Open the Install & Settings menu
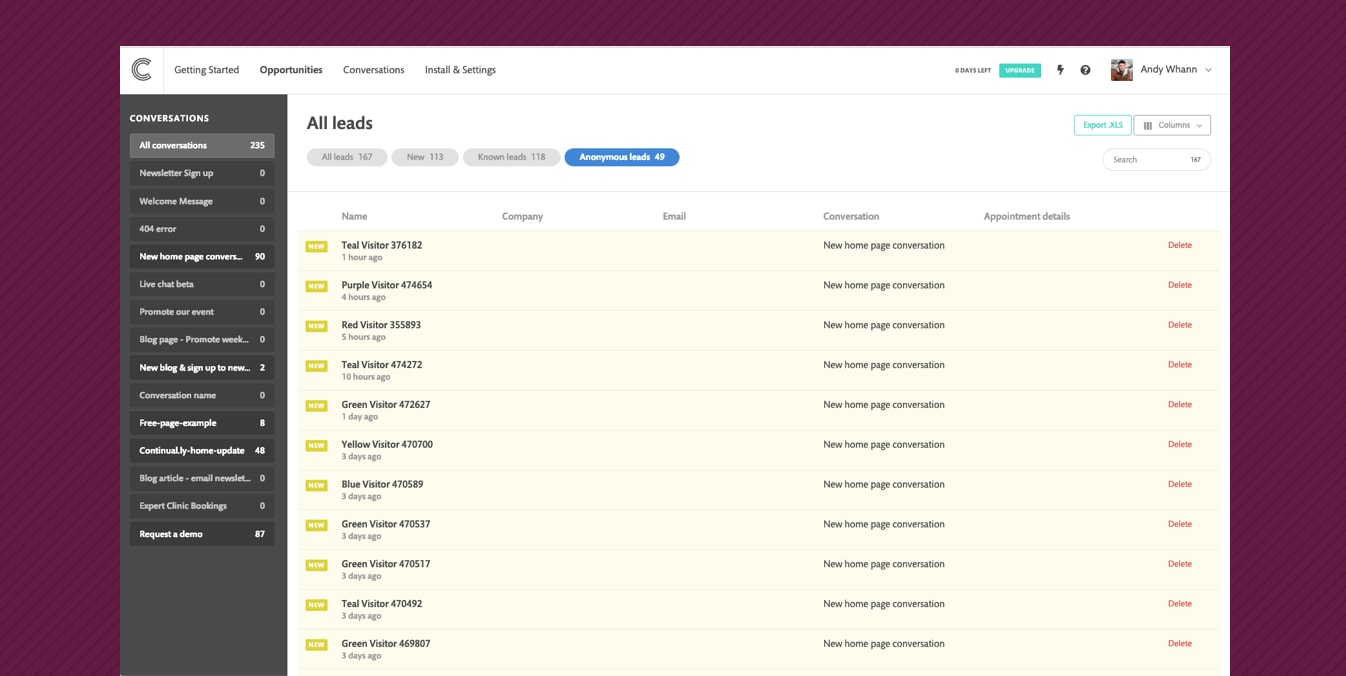The image size is (1346, 676). (460, 70)
